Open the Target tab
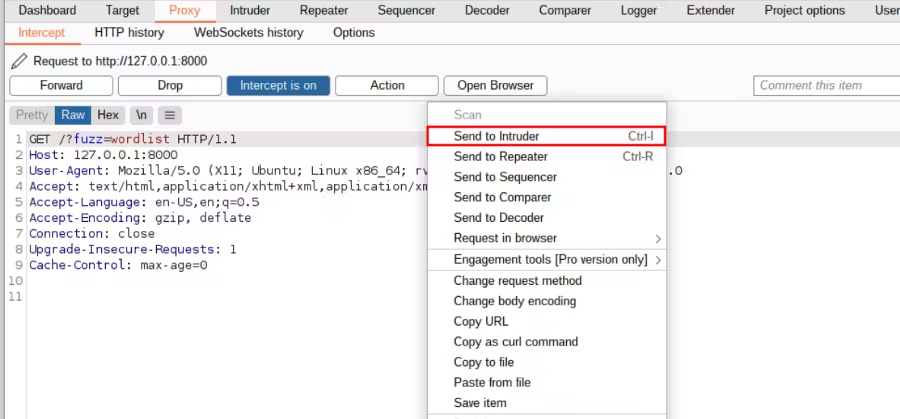The image size is (900, 419). 122,10
